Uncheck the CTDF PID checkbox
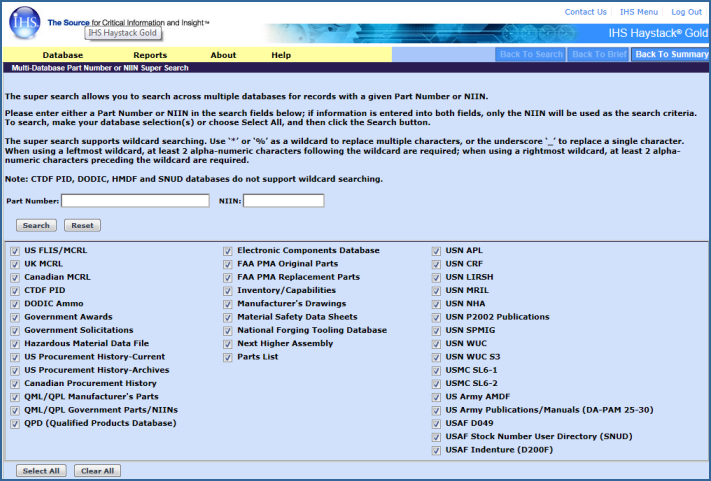This screenshot has width=711, height=481. pos(15,291)
